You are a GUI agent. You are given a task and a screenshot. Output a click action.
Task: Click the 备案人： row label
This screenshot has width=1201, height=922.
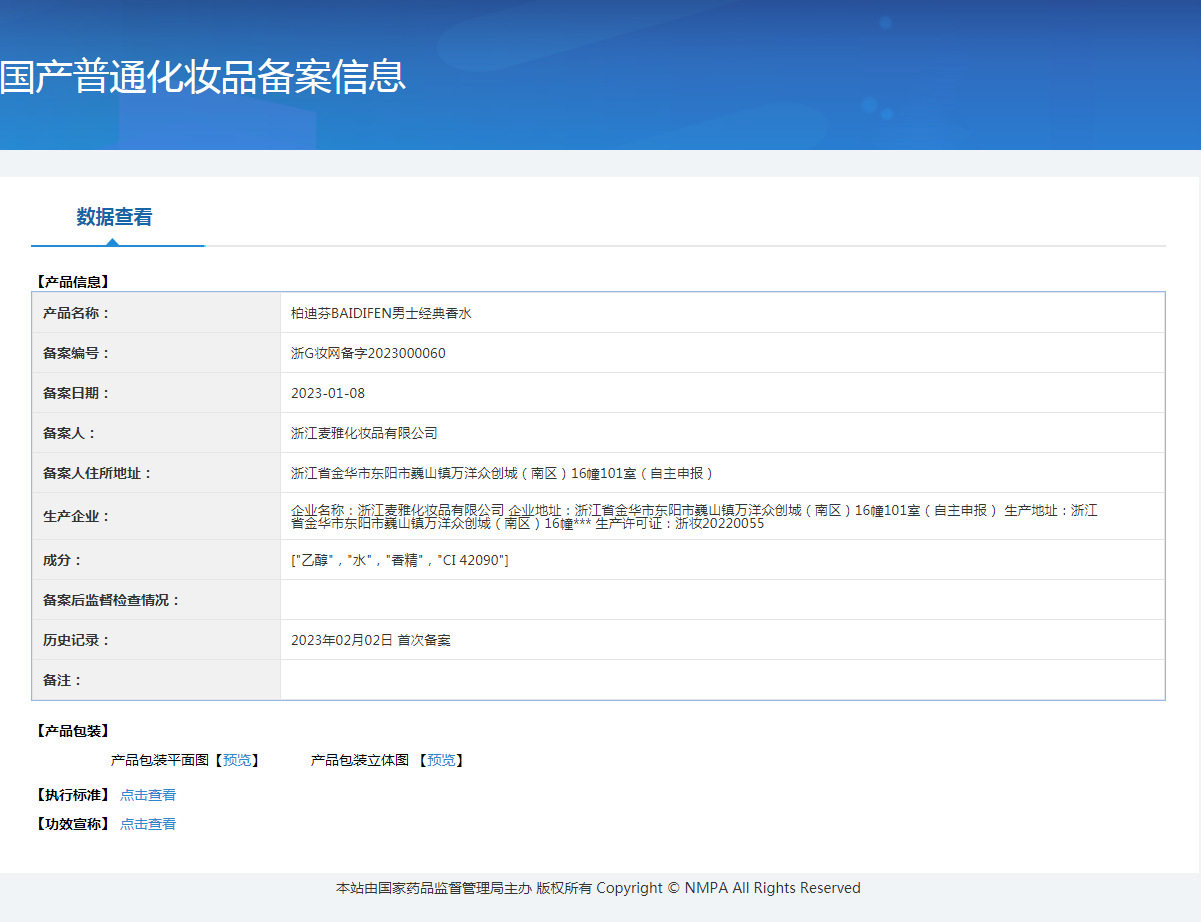pos(69,433)
